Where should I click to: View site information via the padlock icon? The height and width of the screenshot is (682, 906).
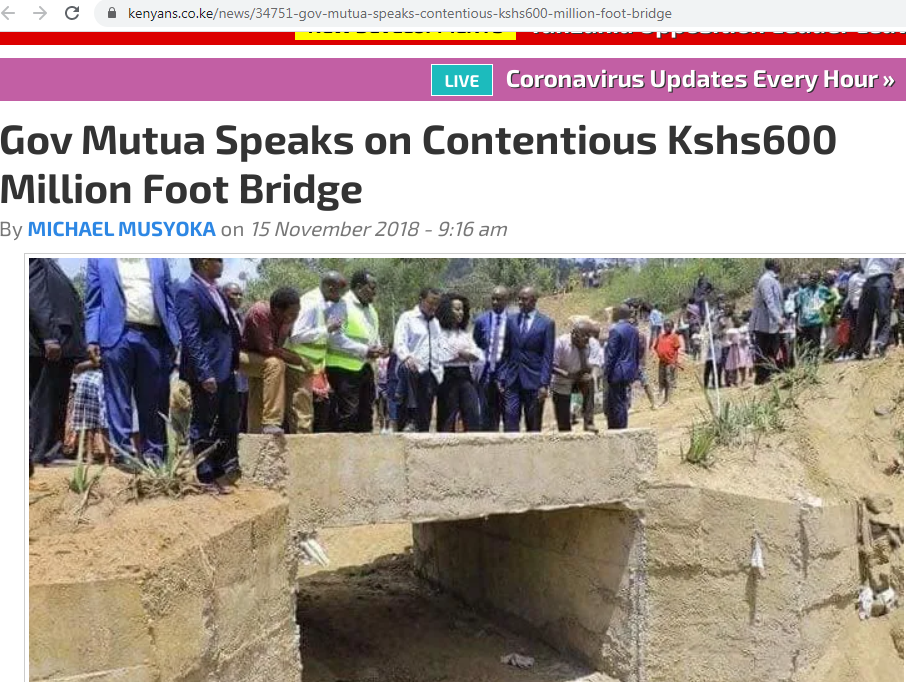coord(112,13)
